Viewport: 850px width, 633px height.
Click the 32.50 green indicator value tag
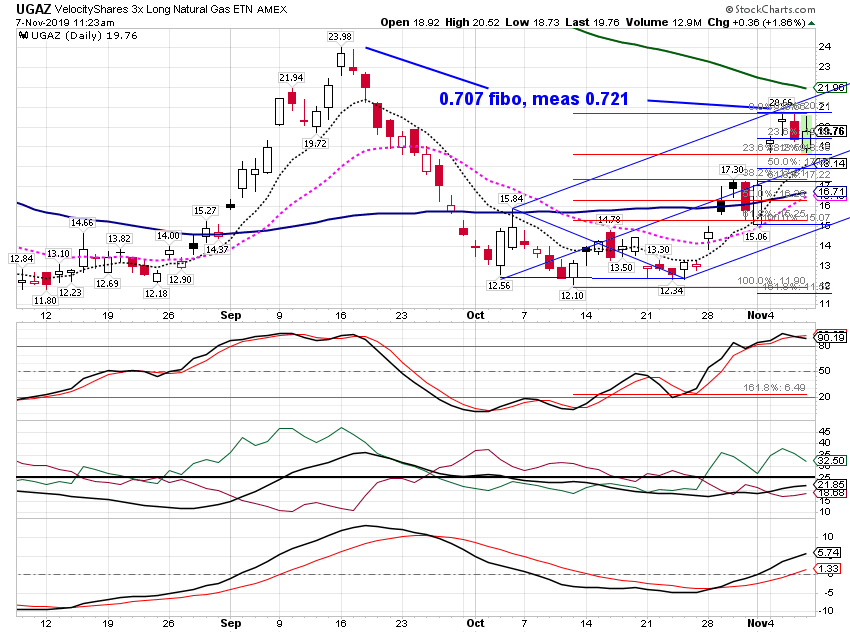coord(830,461)
